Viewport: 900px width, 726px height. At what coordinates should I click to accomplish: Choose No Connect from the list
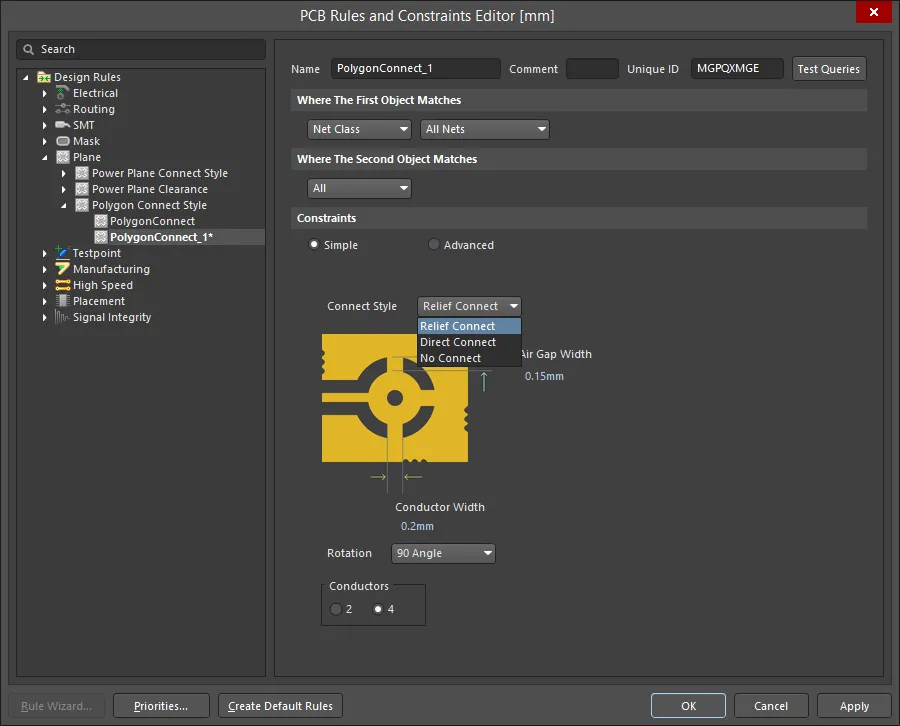(x=470, y=358)
